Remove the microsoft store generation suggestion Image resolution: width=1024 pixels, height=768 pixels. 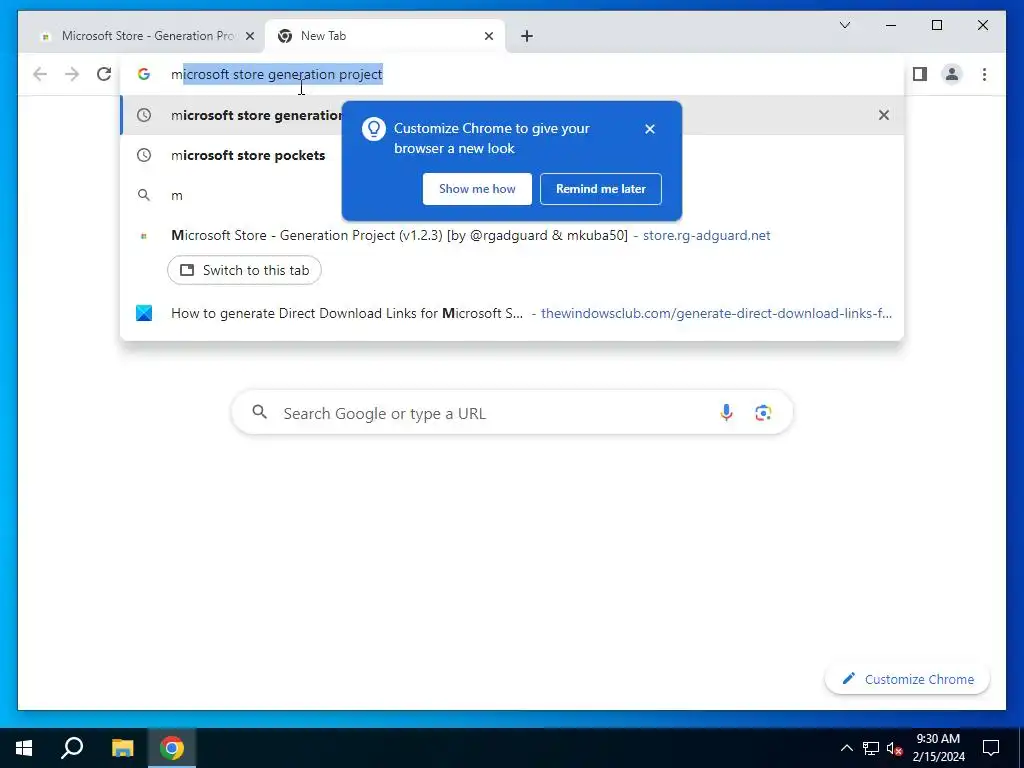(x=884, y=115)
